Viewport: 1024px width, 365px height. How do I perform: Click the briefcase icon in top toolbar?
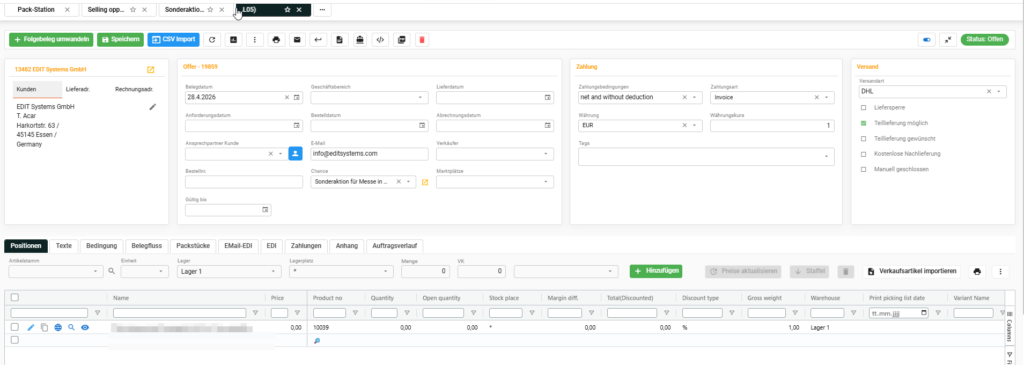click(x=360, y=40)
